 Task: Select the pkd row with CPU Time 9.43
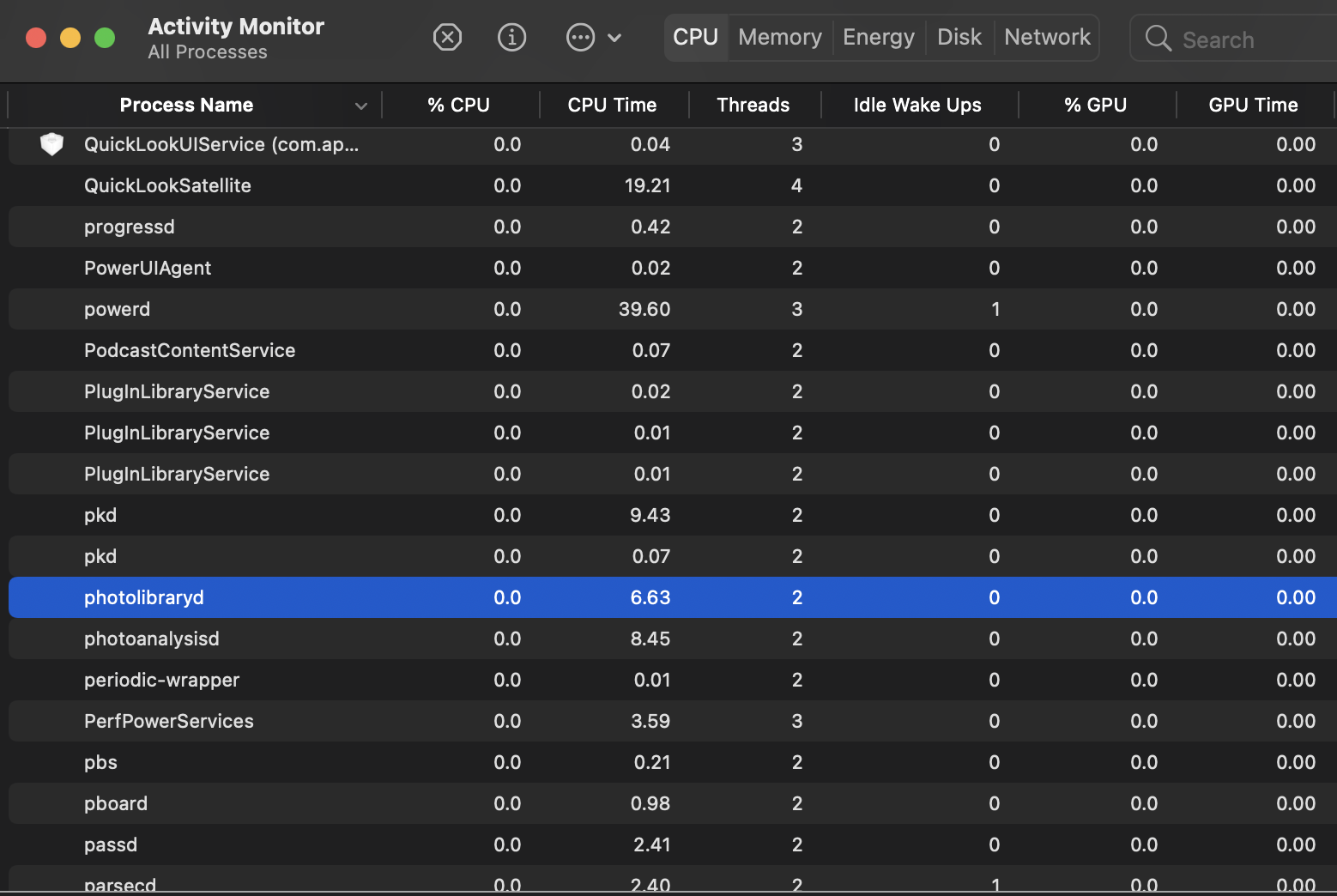[x=673, y=515]
